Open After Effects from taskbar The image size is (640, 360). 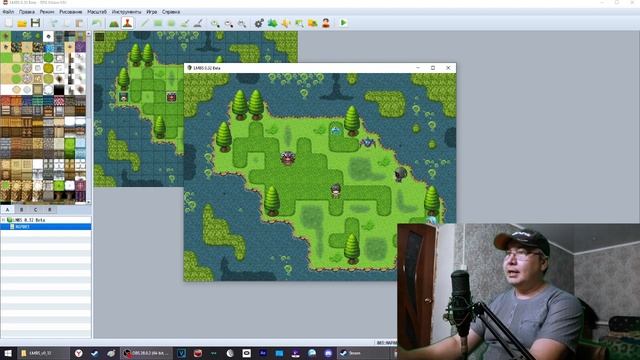tap(263, 353)
